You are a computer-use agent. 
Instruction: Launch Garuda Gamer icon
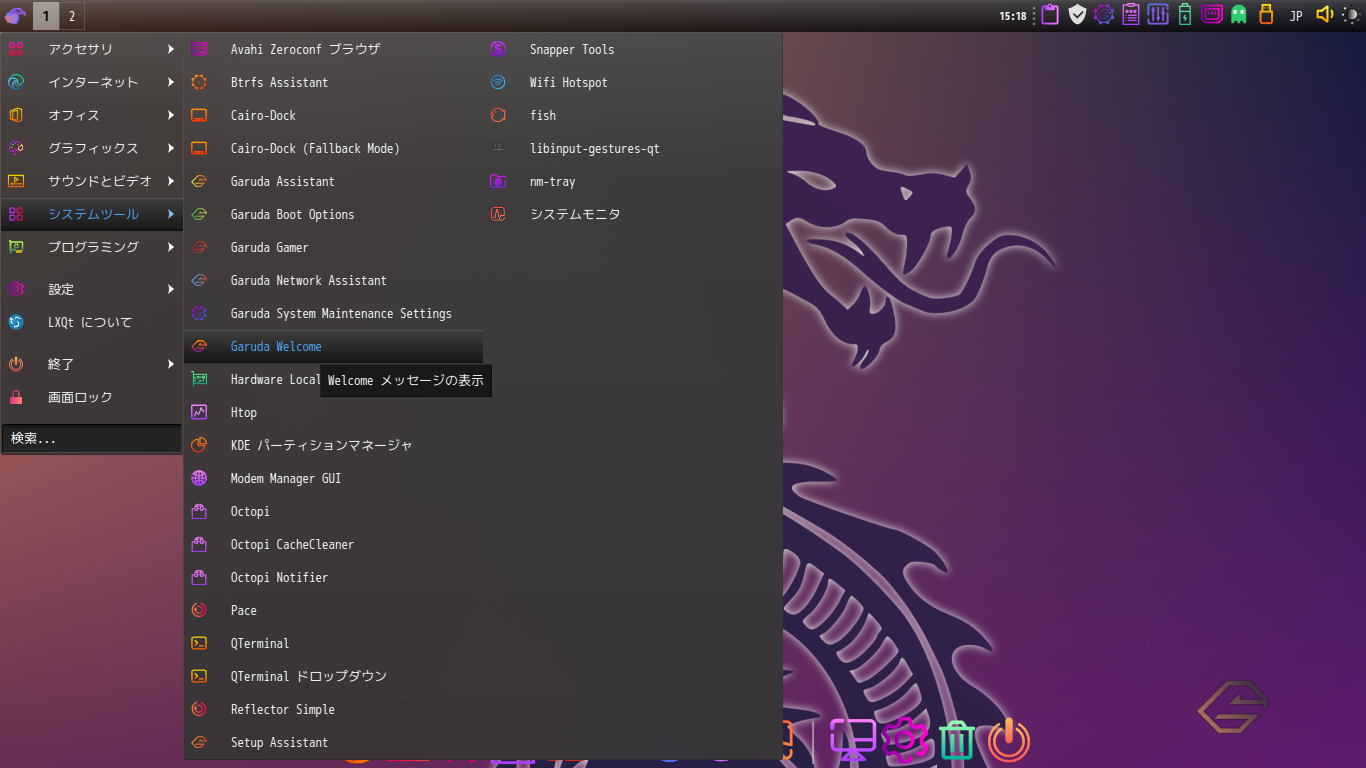point(199,247)
